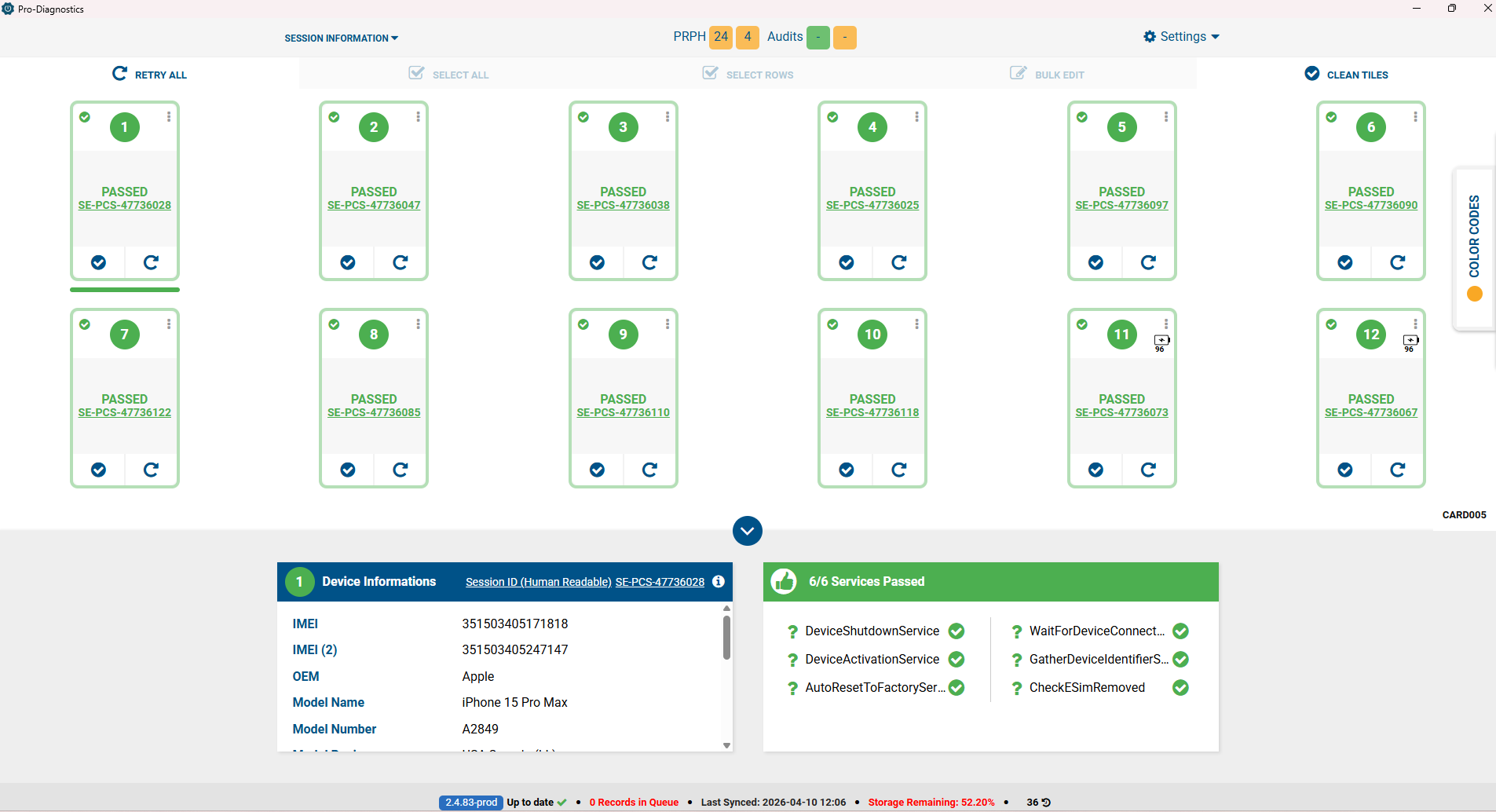Enable the Select All checkbox

click(x=415, y=73)
